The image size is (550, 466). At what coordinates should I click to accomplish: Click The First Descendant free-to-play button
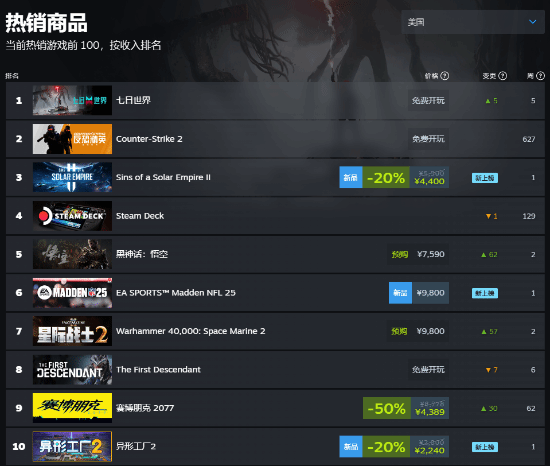coord(428,370)
